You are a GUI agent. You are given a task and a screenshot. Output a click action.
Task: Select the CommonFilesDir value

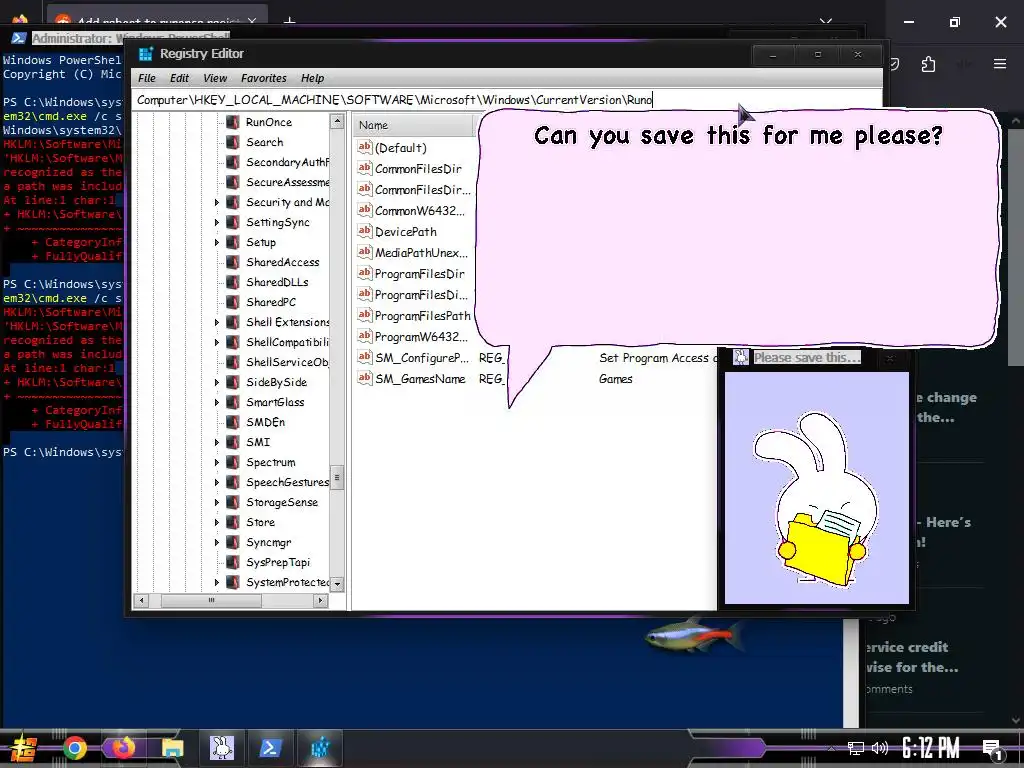418,169
